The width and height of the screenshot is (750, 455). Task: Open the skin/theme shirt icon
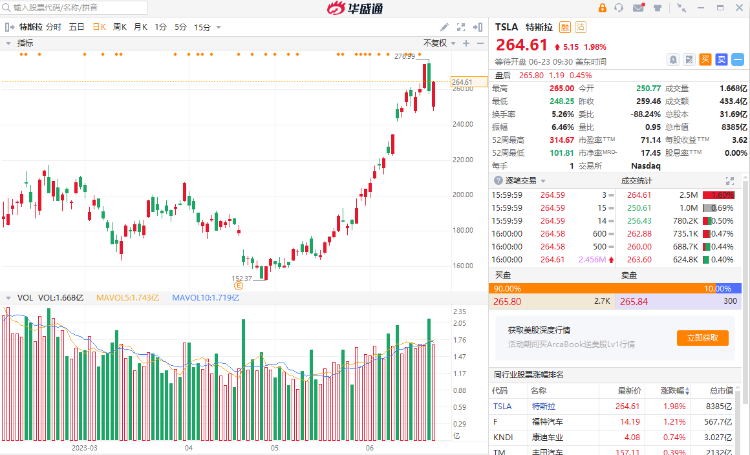(x=658, y=8)
